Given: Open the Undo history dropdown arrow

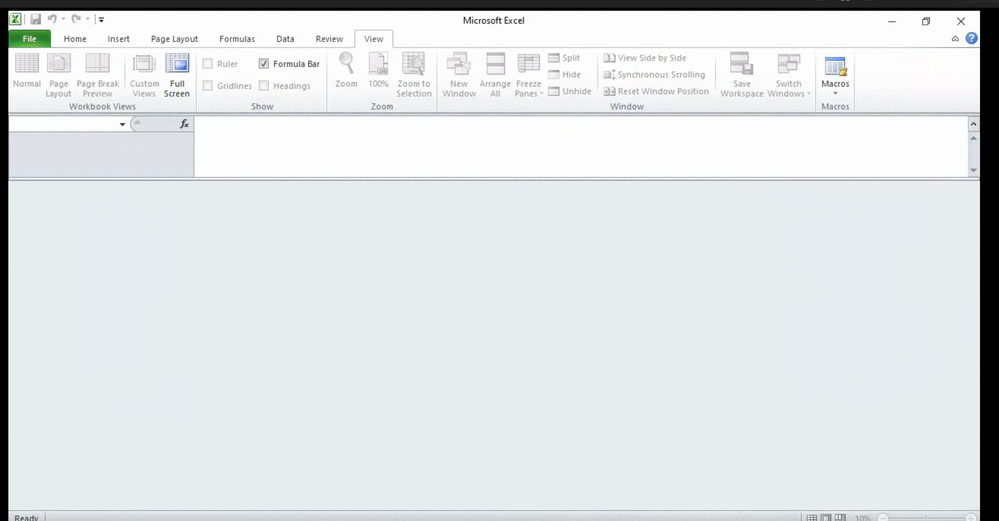Looking at the screenshot, I should click(x=63, y=19).
